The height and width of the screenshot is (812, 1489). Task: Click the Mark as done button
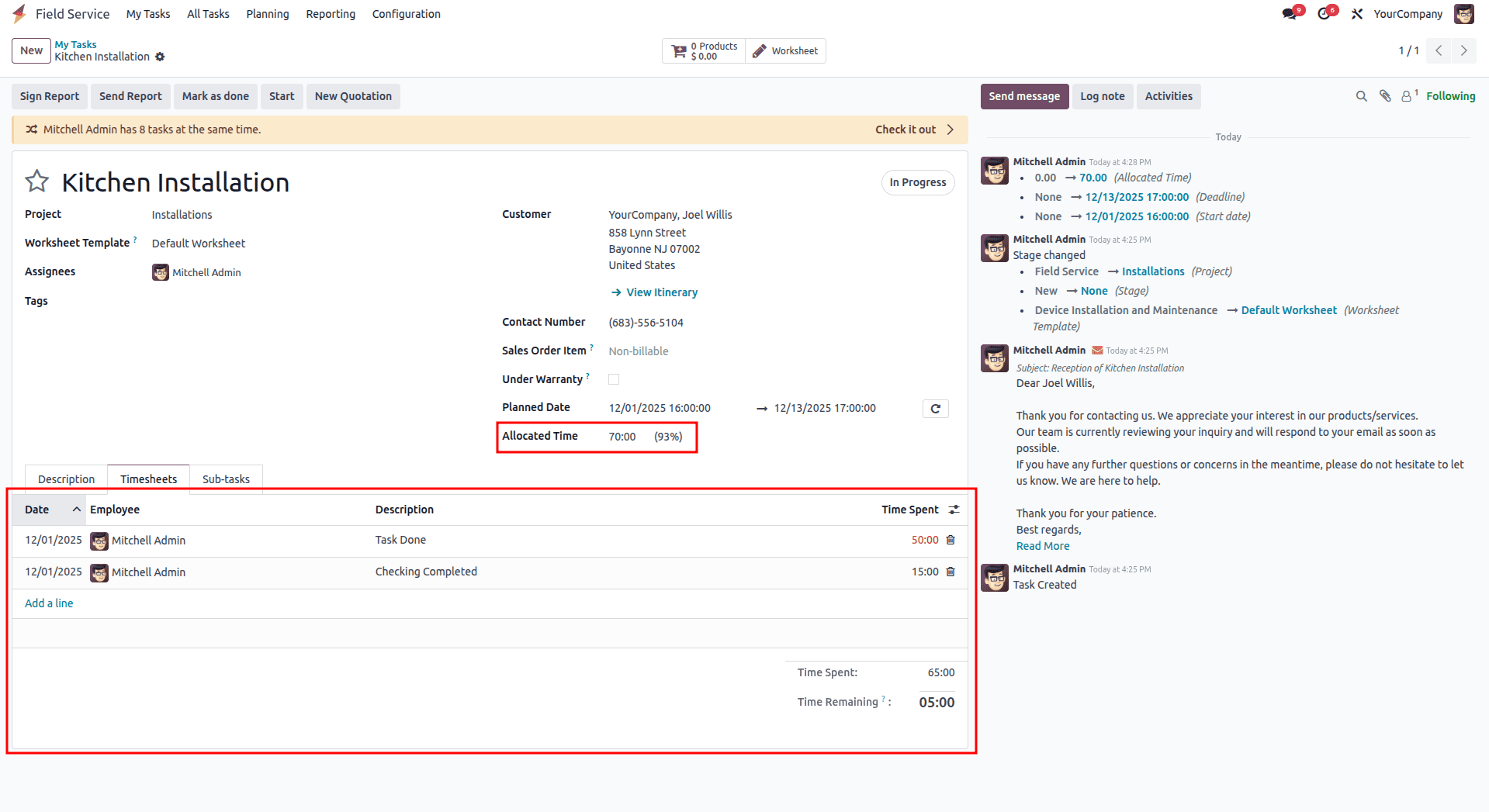[x=215, y=96]
